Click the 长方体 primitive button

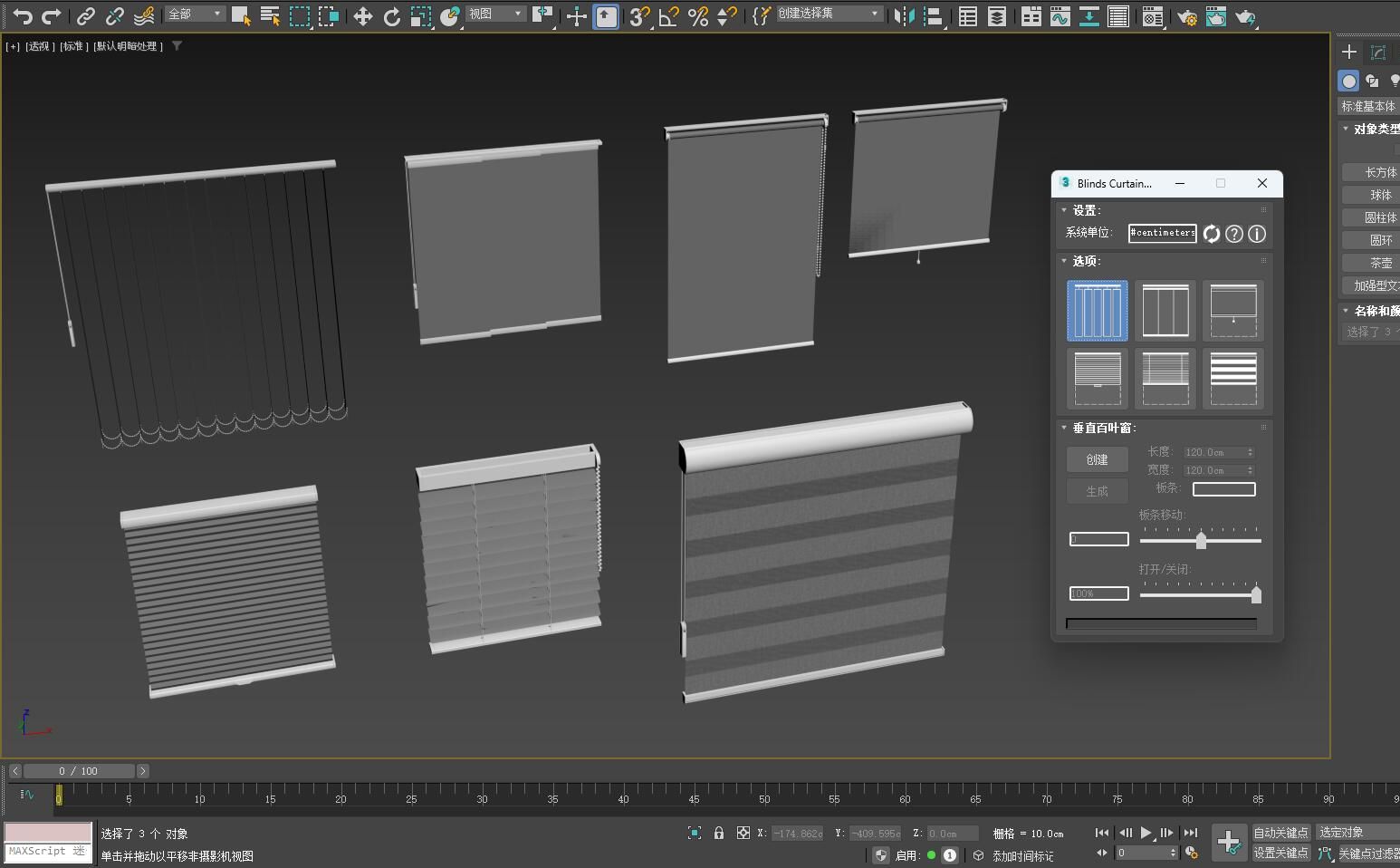pos(1372,172)
